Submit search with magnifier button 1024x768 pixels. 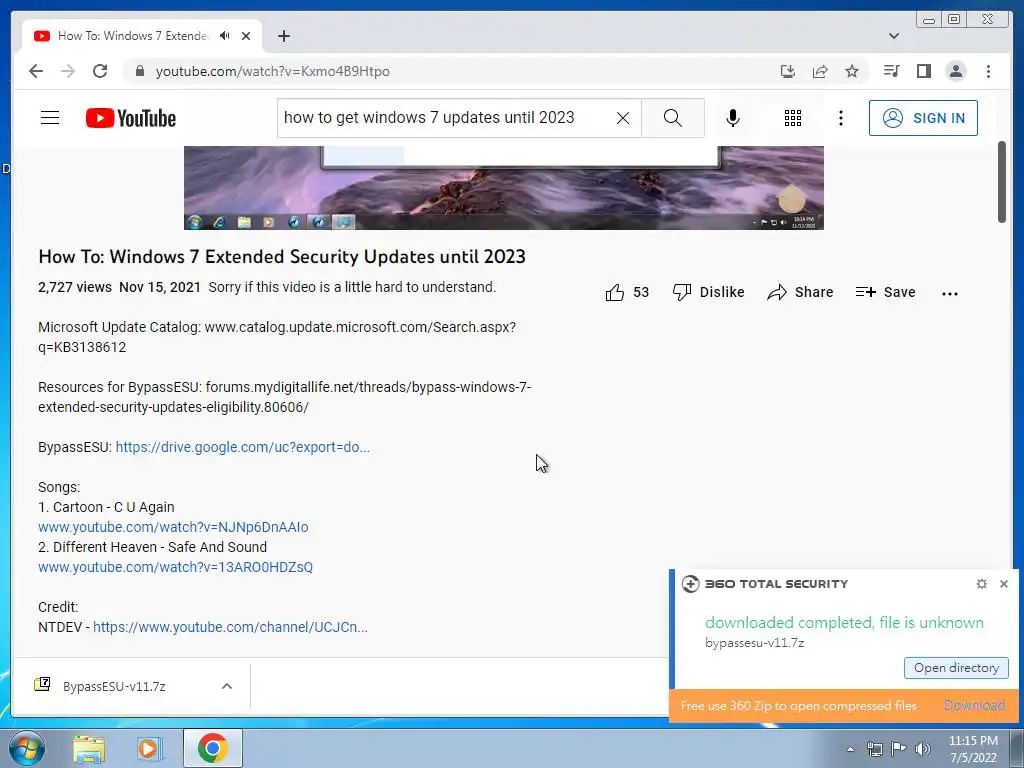[x=673, y=118]
